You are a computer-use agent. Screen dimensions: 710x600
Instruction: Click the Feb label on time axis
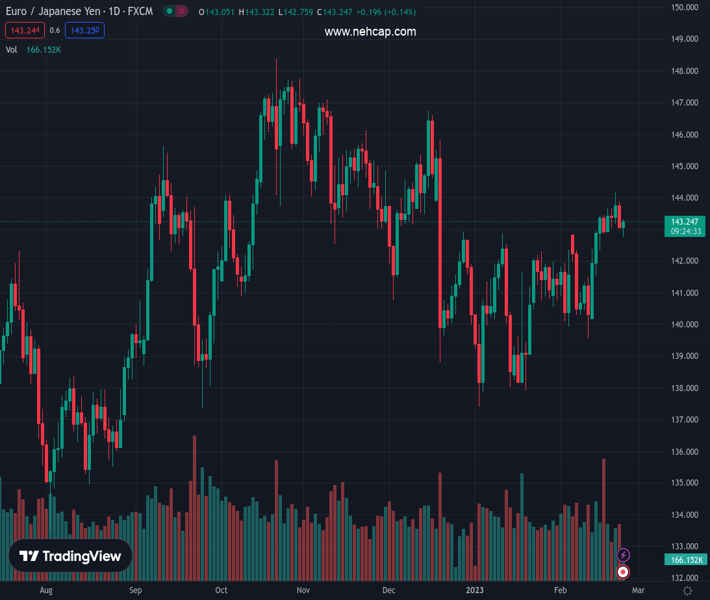click(559, 591)
